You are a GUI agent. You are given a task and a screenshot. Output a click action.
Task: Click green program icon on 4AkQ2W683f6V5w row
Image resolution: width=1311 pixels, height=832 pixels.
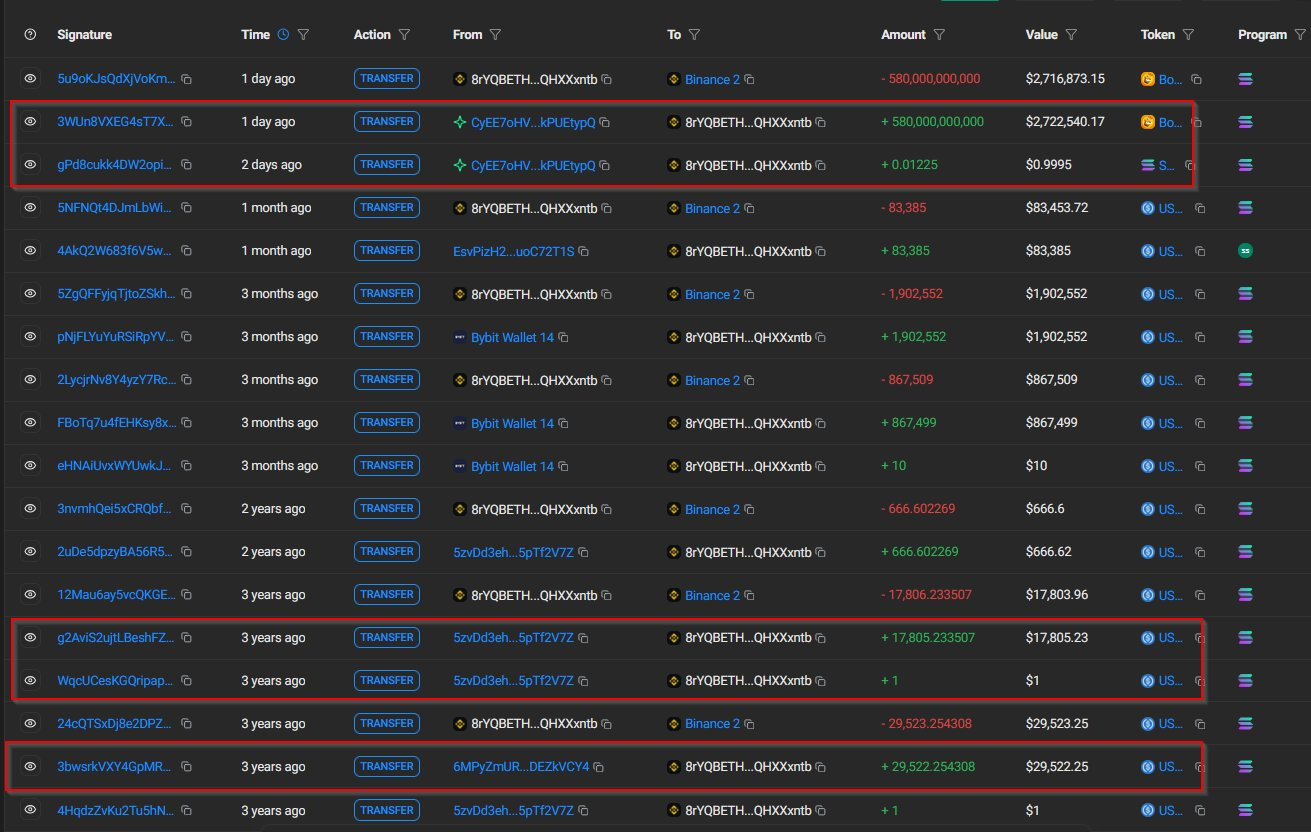coord(1246,250)
